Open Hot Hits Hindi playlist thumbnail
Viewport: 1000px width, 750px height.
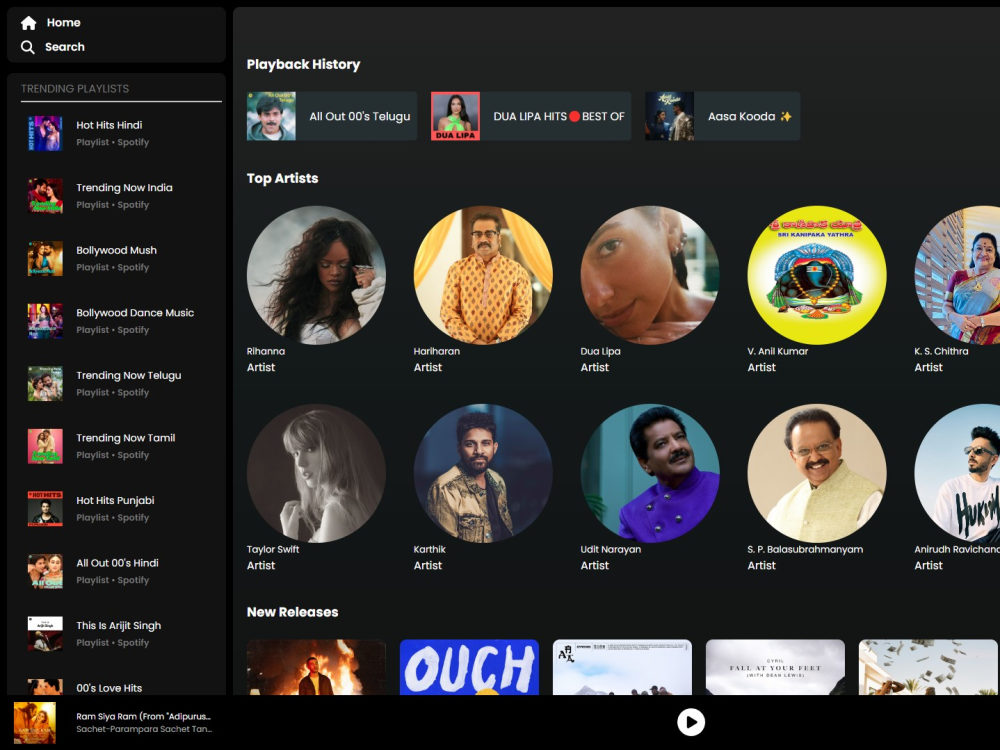click(45, 133)
